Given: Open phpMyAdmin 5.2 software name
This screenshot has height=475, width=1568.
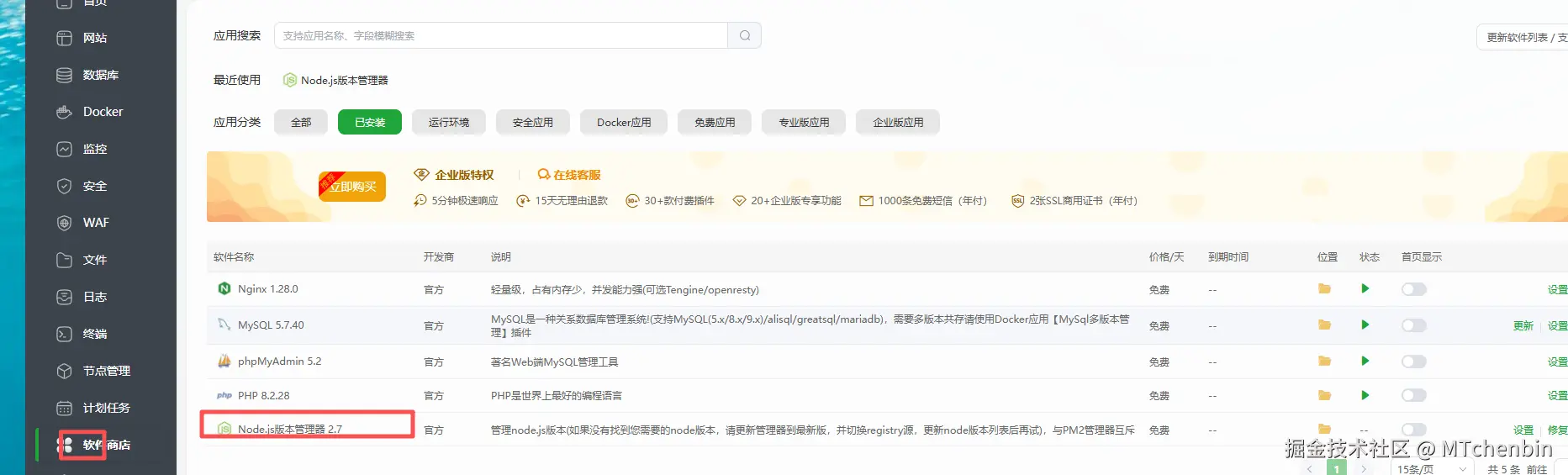Looking at the screenshot, I should 279,361.
